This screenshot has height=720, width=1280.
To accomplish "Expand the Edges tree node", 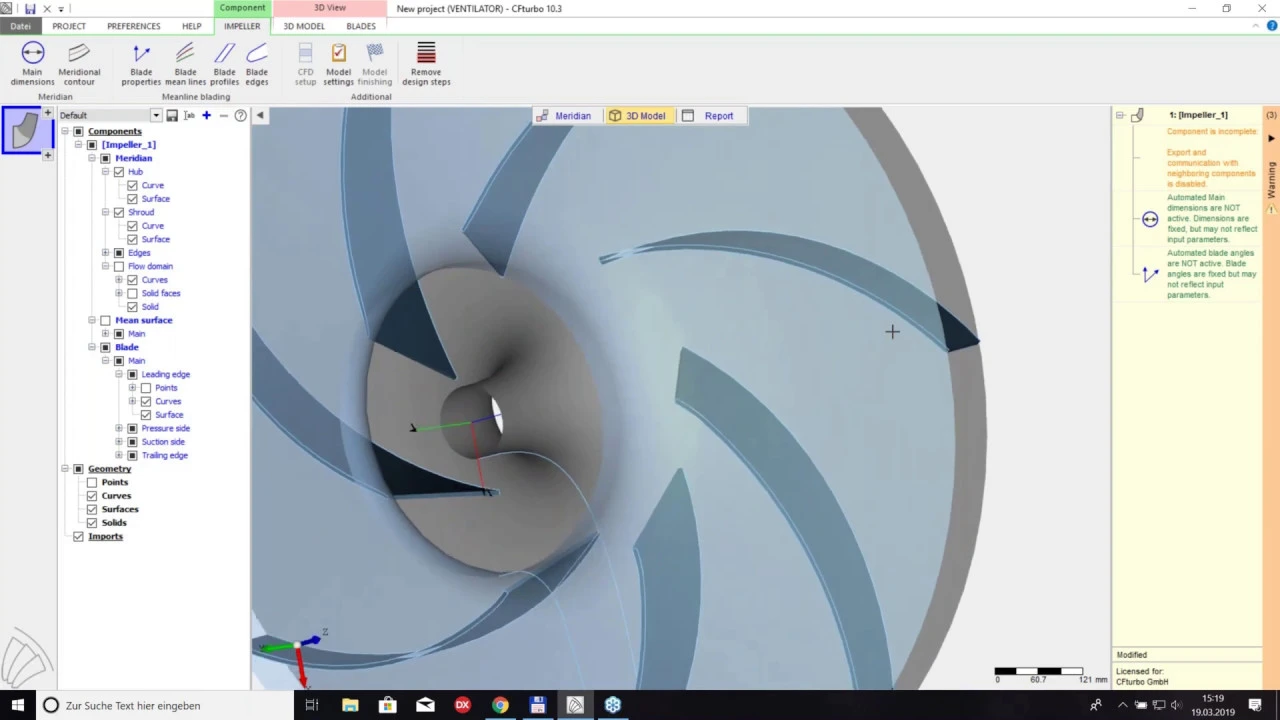I will tap(105, 253).
